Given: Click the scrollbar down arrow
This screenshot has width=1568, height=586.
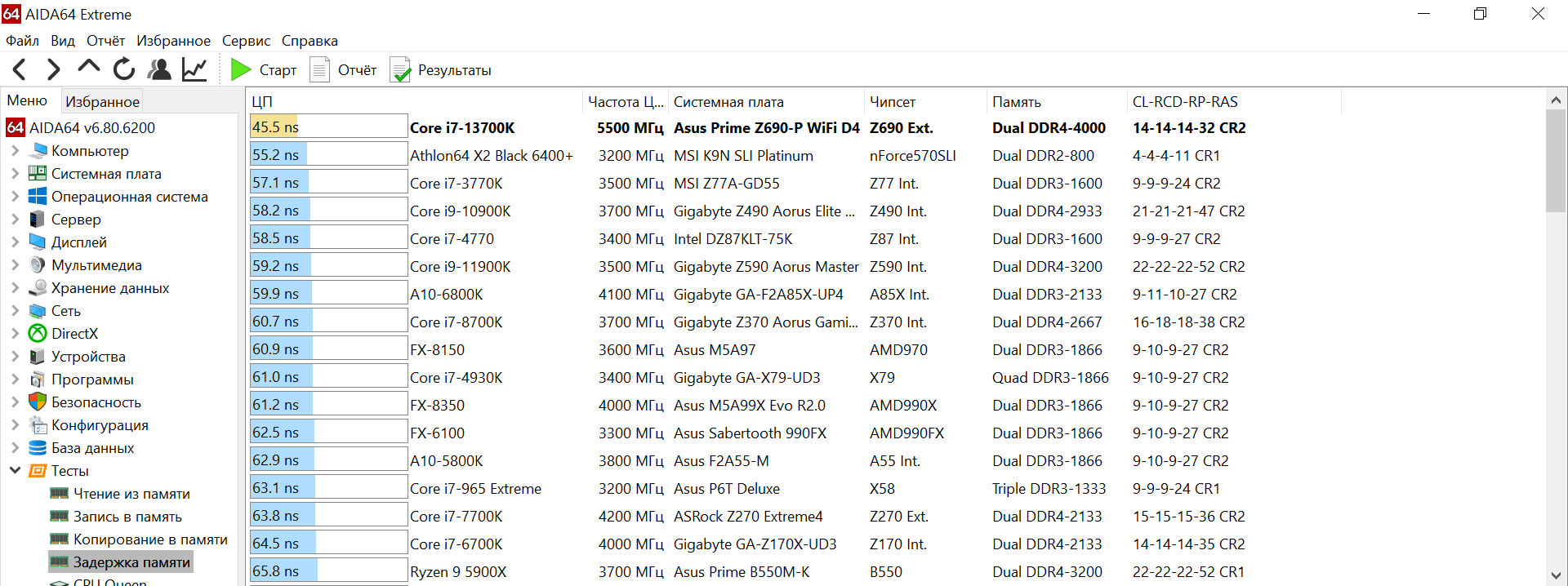Looking at the screenshot, I should [1556, 575].
